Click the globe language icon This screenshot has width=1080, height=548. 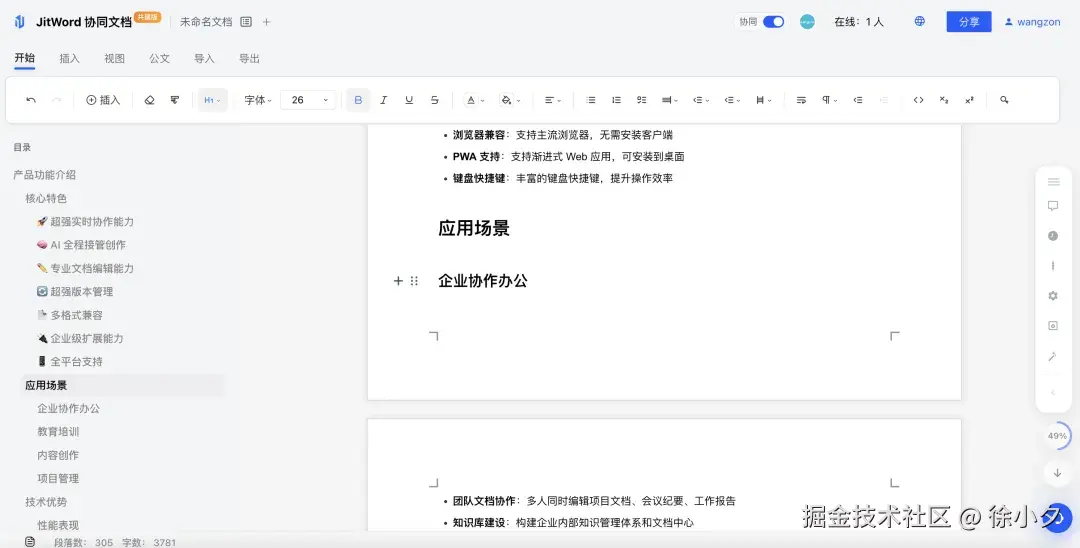click(x=920, y=21)
